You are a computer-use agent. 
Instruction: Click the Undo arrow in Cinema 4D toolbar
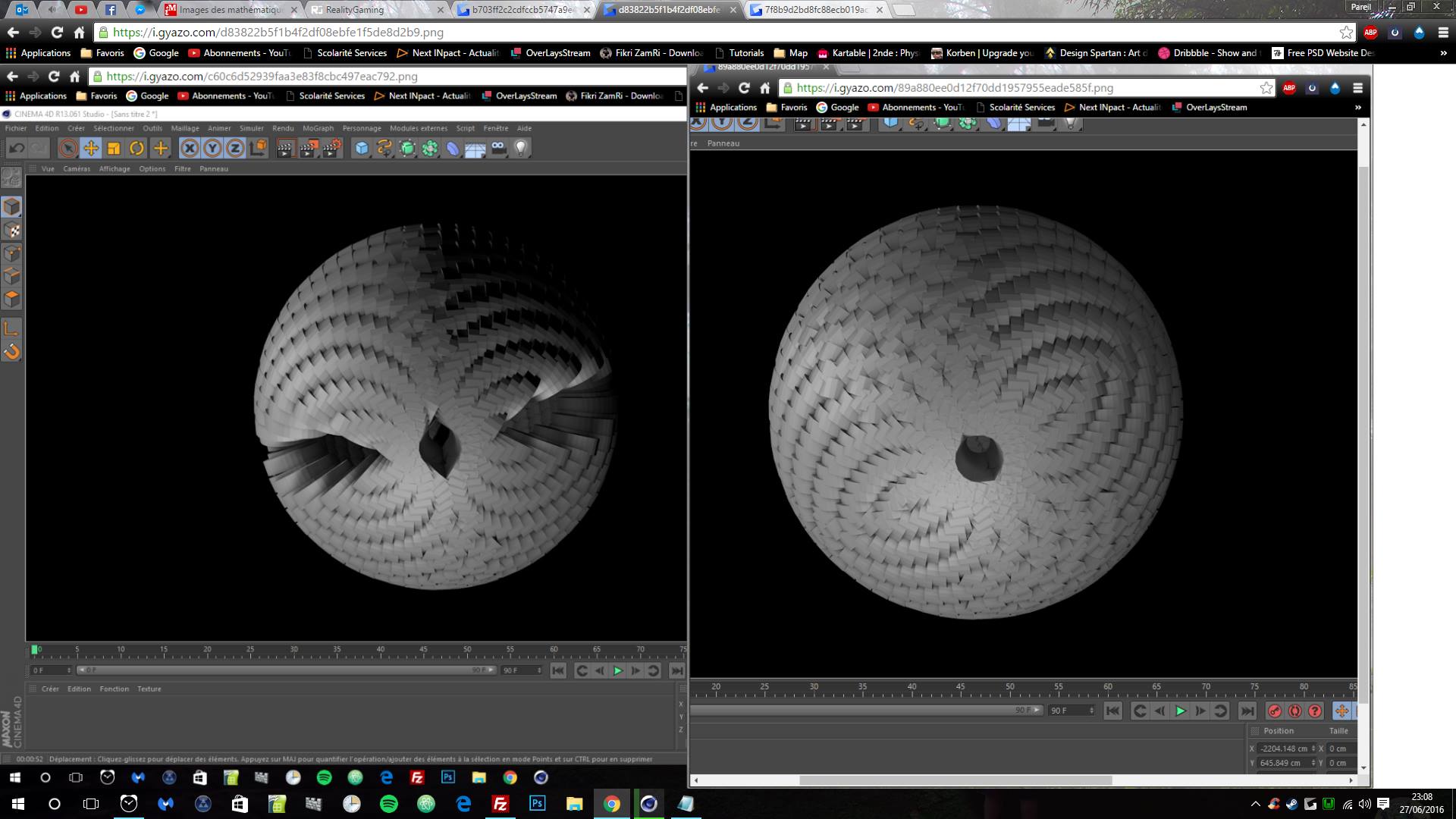pos(16,148)
